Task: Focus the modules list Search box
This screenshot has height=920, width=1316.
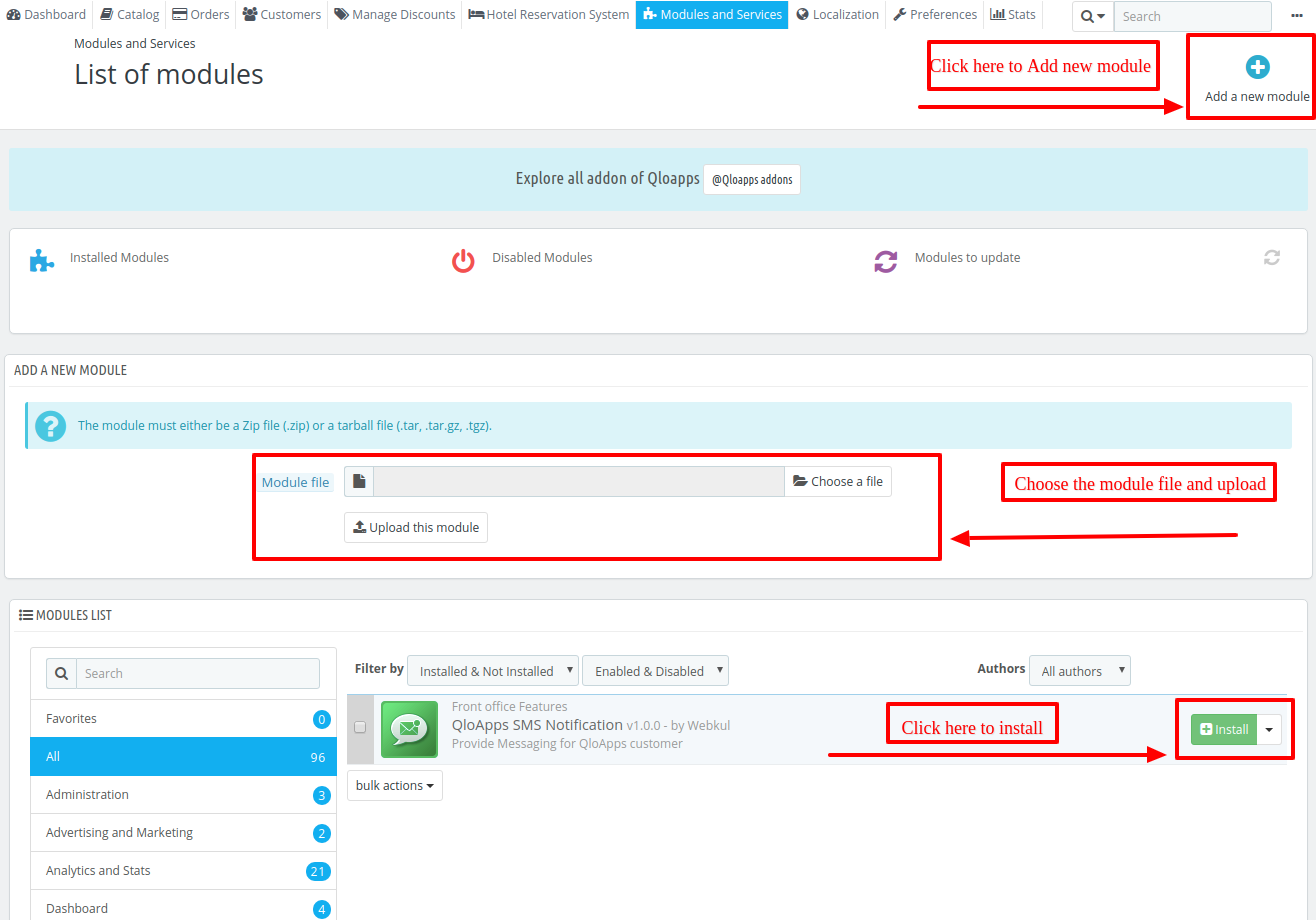Action: (198, 673)
